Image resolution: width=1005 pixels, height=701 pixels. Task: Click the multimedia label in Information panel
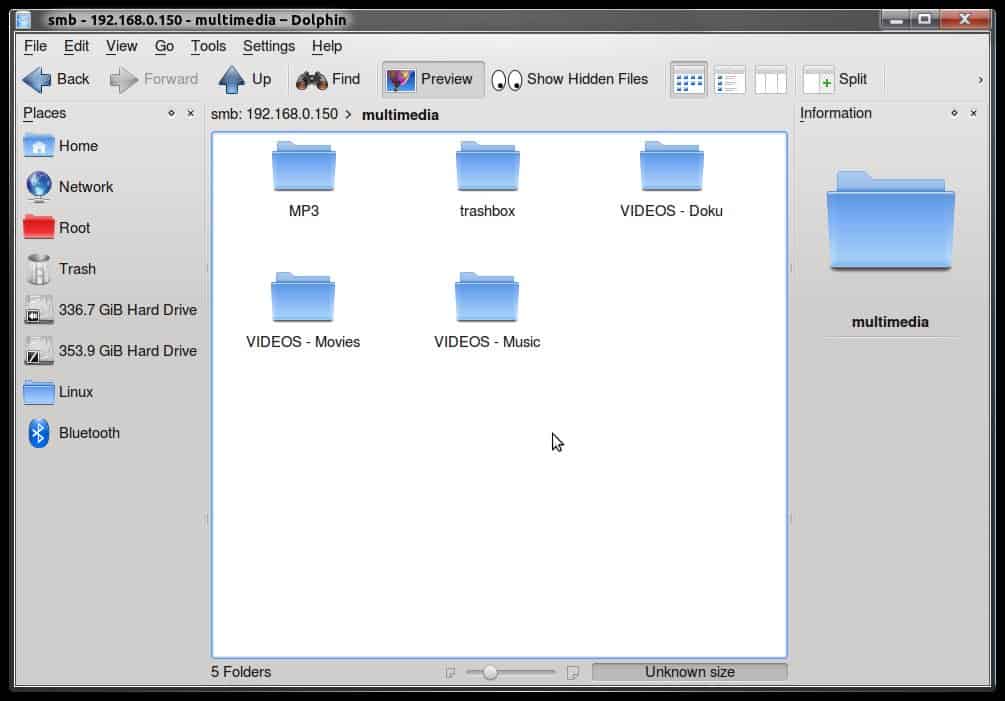point(890,322)
